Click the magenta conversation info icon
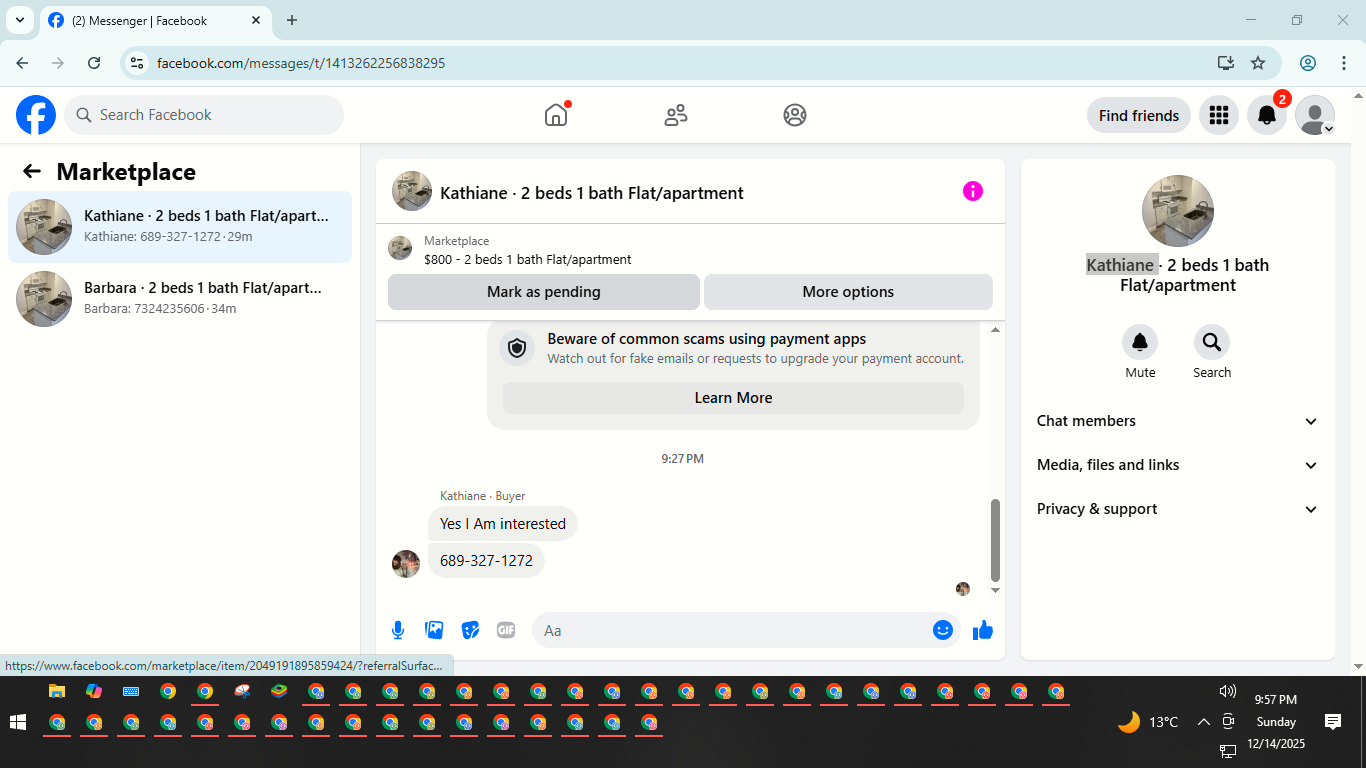This screenshot has width=1366, height=768. [973, 191]
